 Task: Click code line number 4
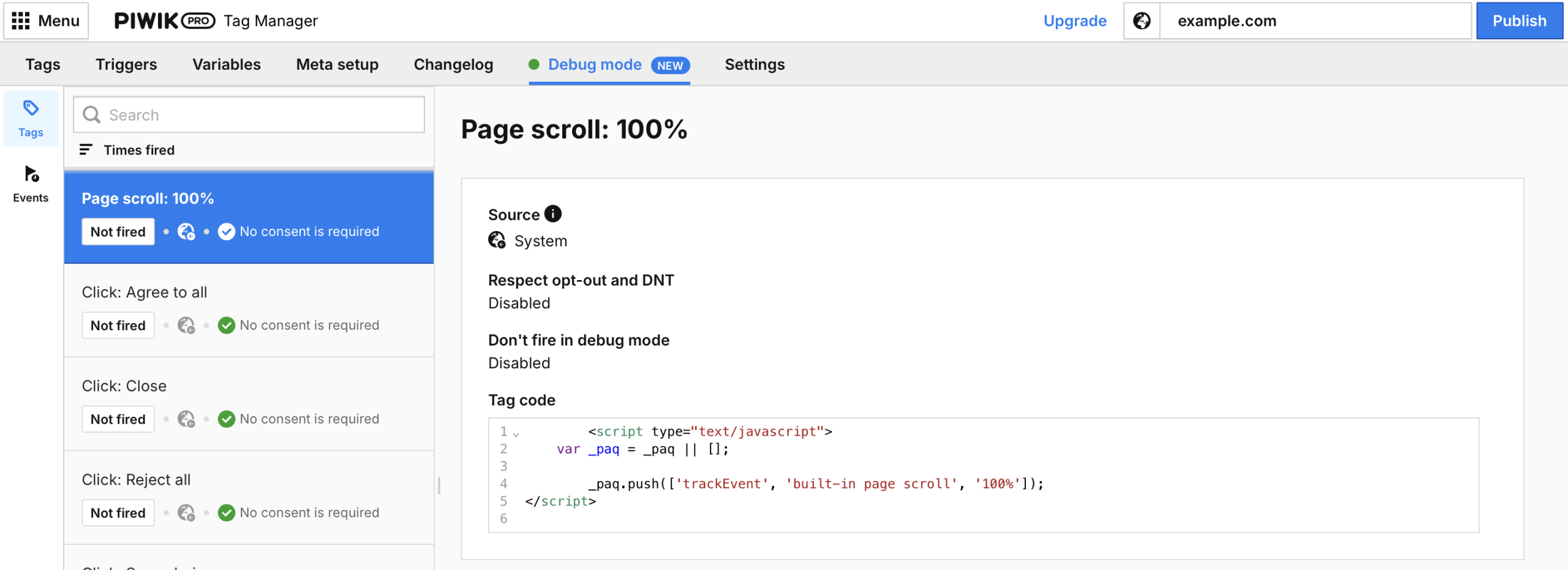coord(503,484)
